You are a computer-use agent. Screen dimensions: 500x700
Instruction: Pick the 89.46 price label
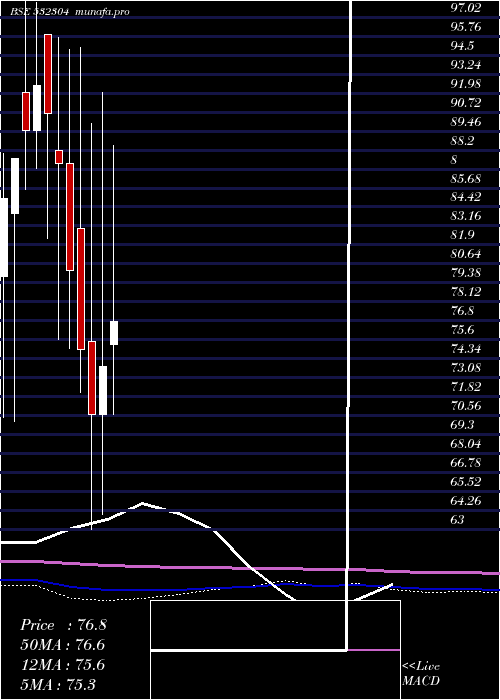pyautogui.click(x=466, y=122)
